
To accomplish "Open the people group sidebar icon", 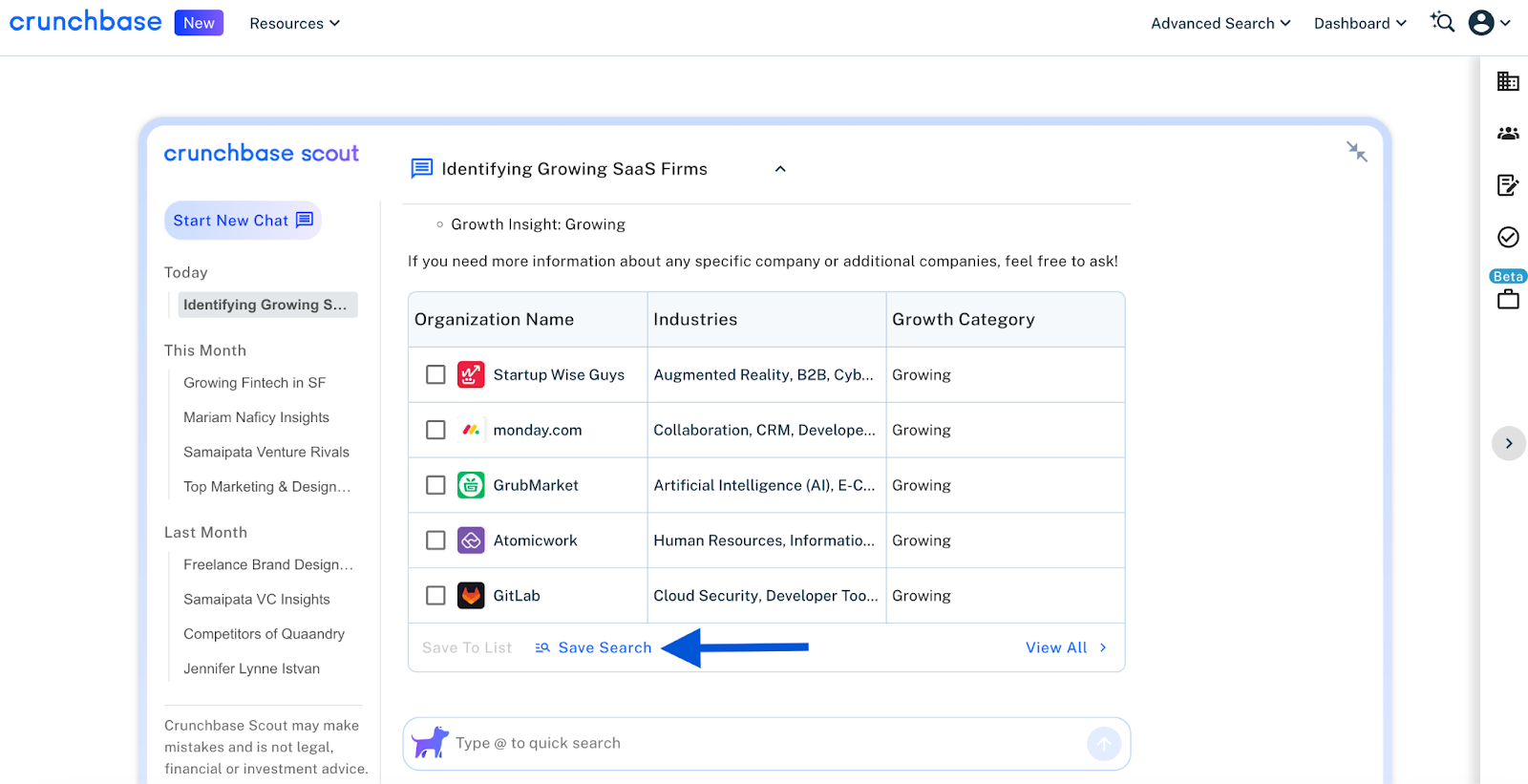I will click(1508, 134).
